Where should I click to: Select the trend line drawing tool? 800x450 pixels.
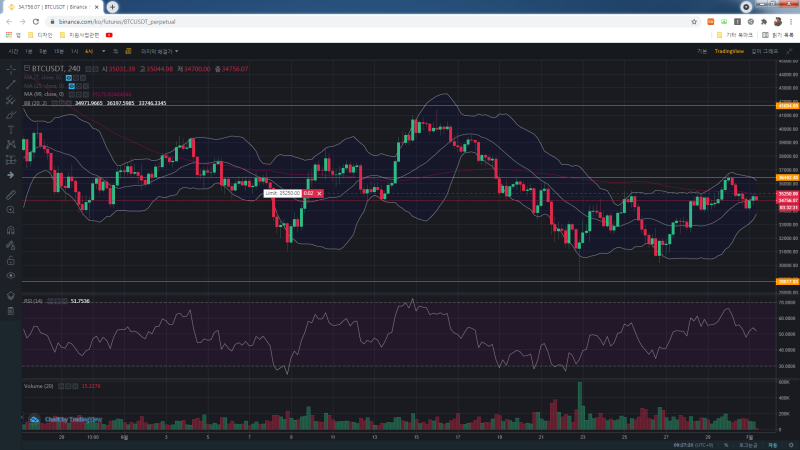click(x=11, y=85)
